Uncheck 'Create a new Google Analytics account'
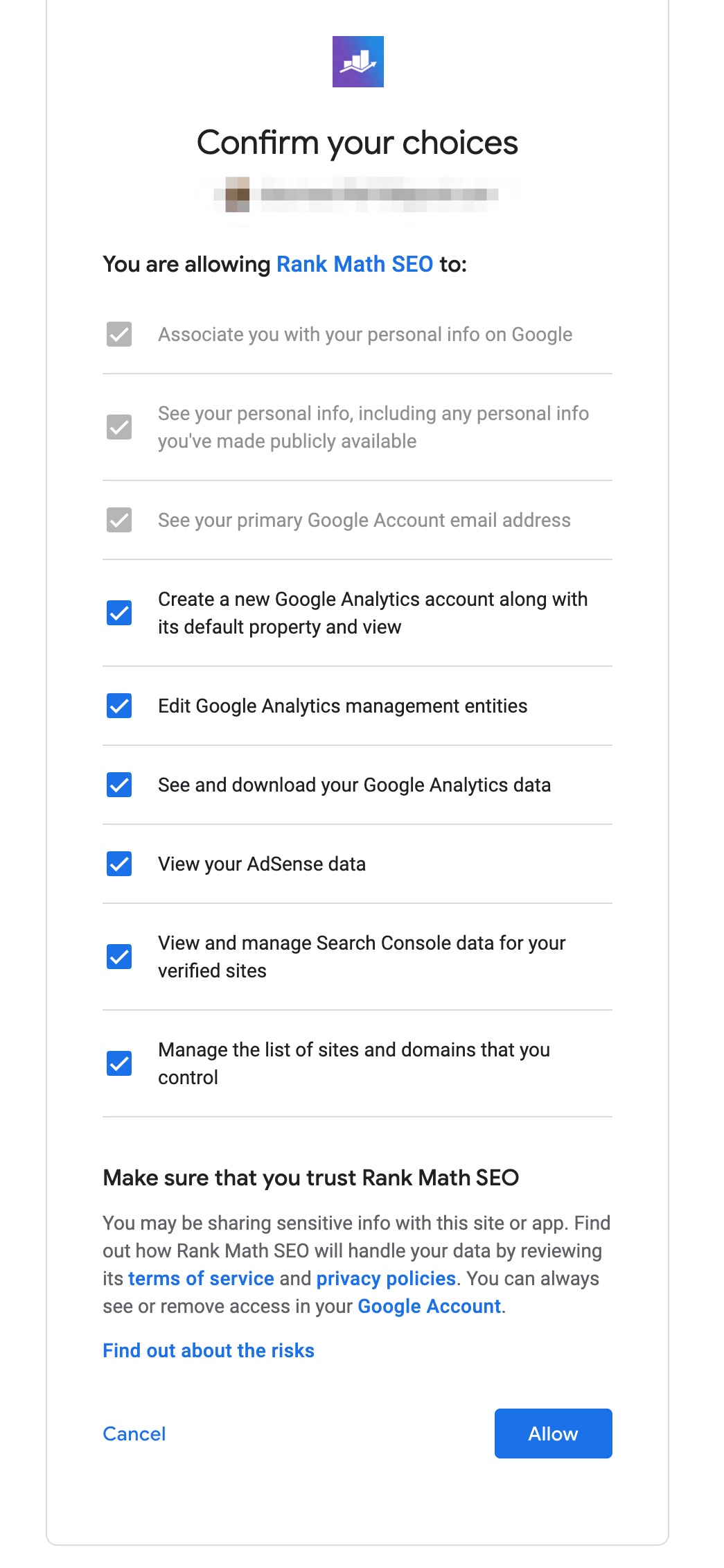 pyautogui.click(x=119, y=613)
